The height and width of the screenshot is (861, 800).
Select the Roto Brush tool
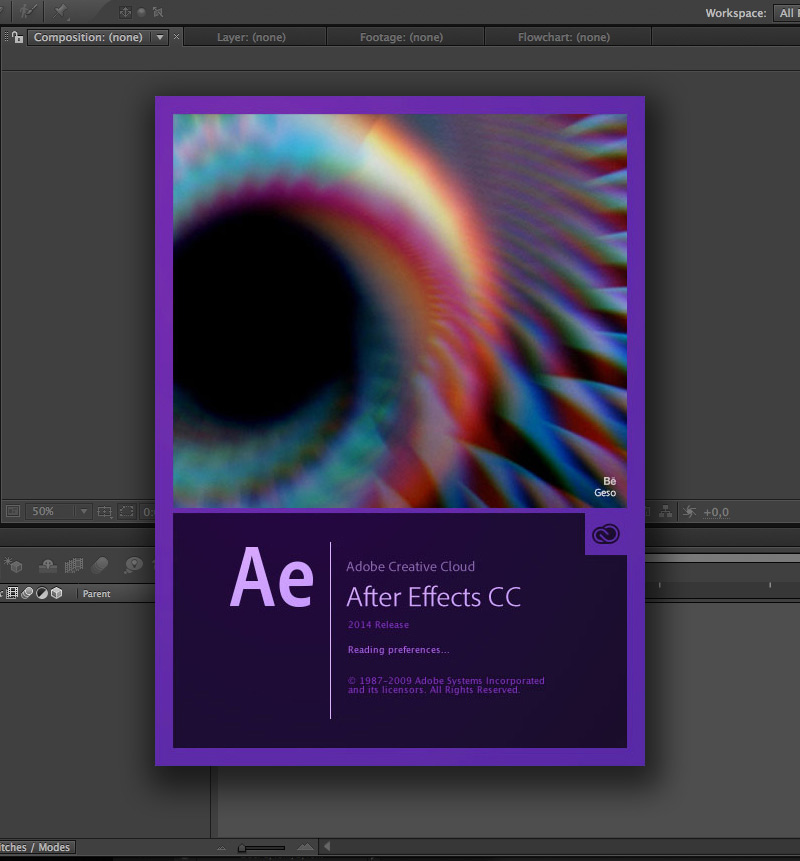(27, 12)
